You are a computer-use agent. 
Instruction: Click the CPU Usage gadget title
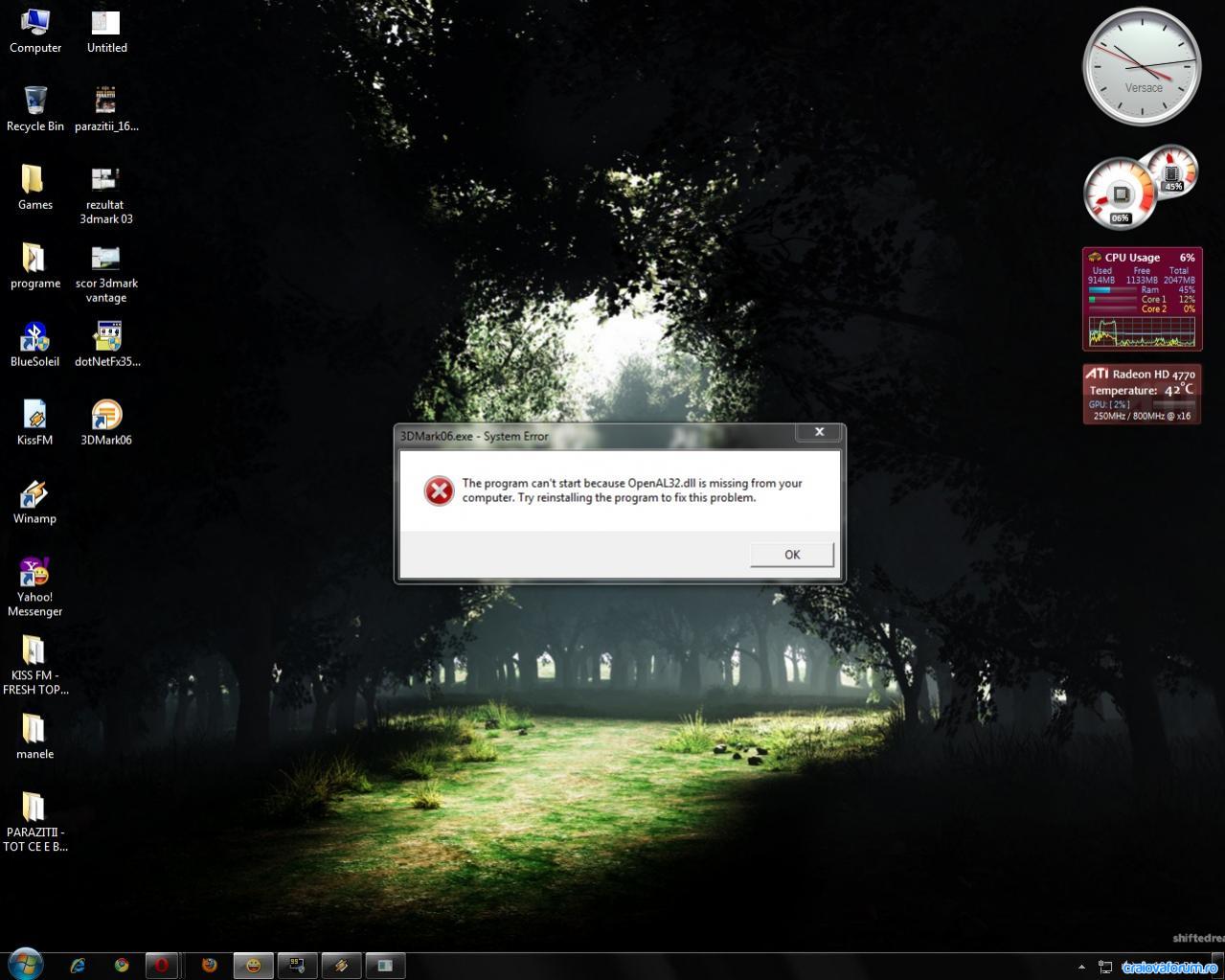point(1131,258)
